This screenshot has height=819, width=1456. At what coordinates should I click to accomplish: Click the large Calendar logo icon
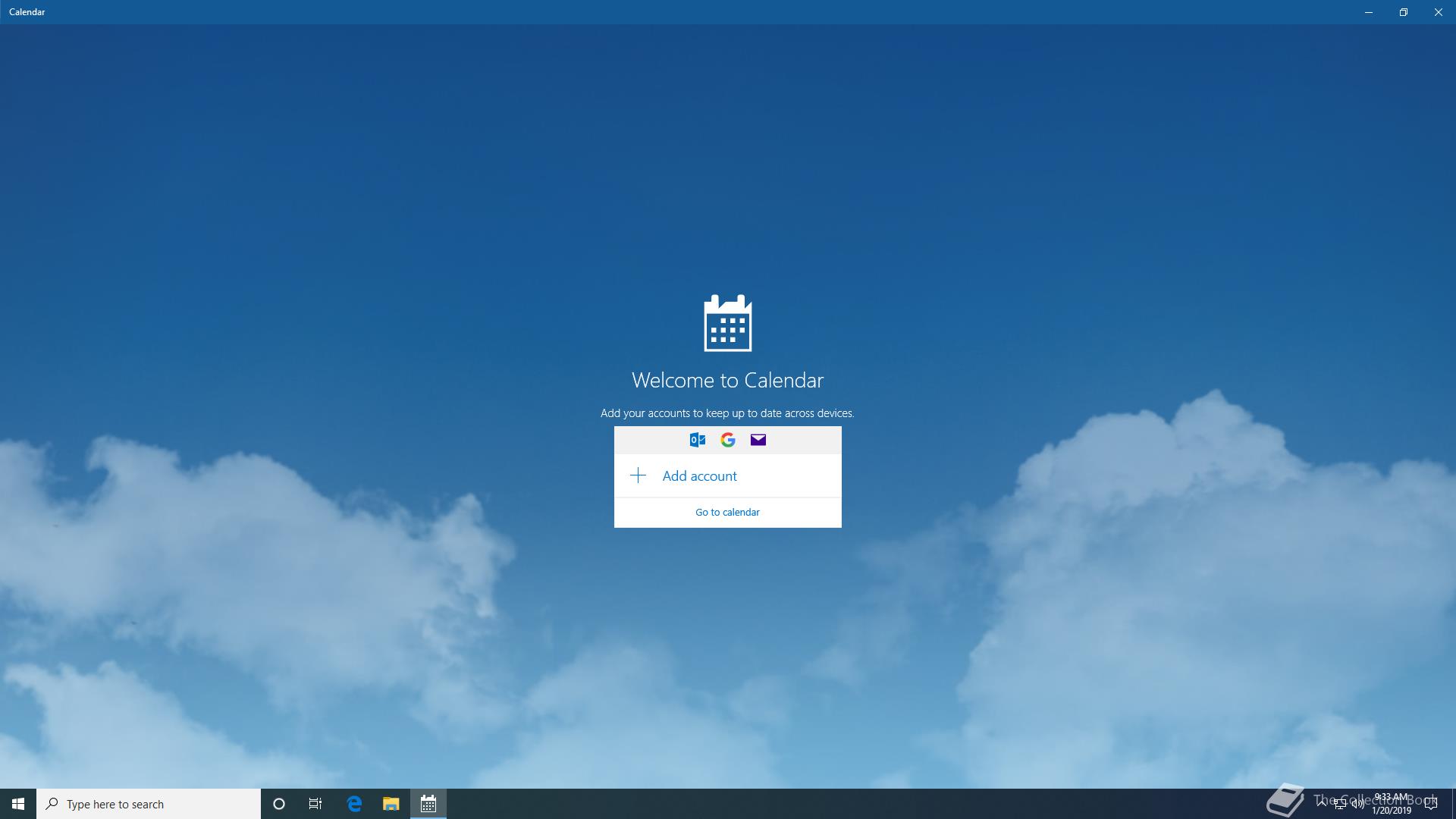pyautogui.click(x=728, y=323)
